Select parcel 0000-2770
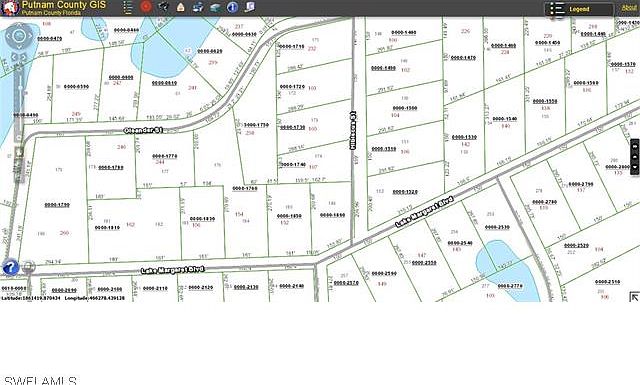The image size is (640, 385). [510, 286]
